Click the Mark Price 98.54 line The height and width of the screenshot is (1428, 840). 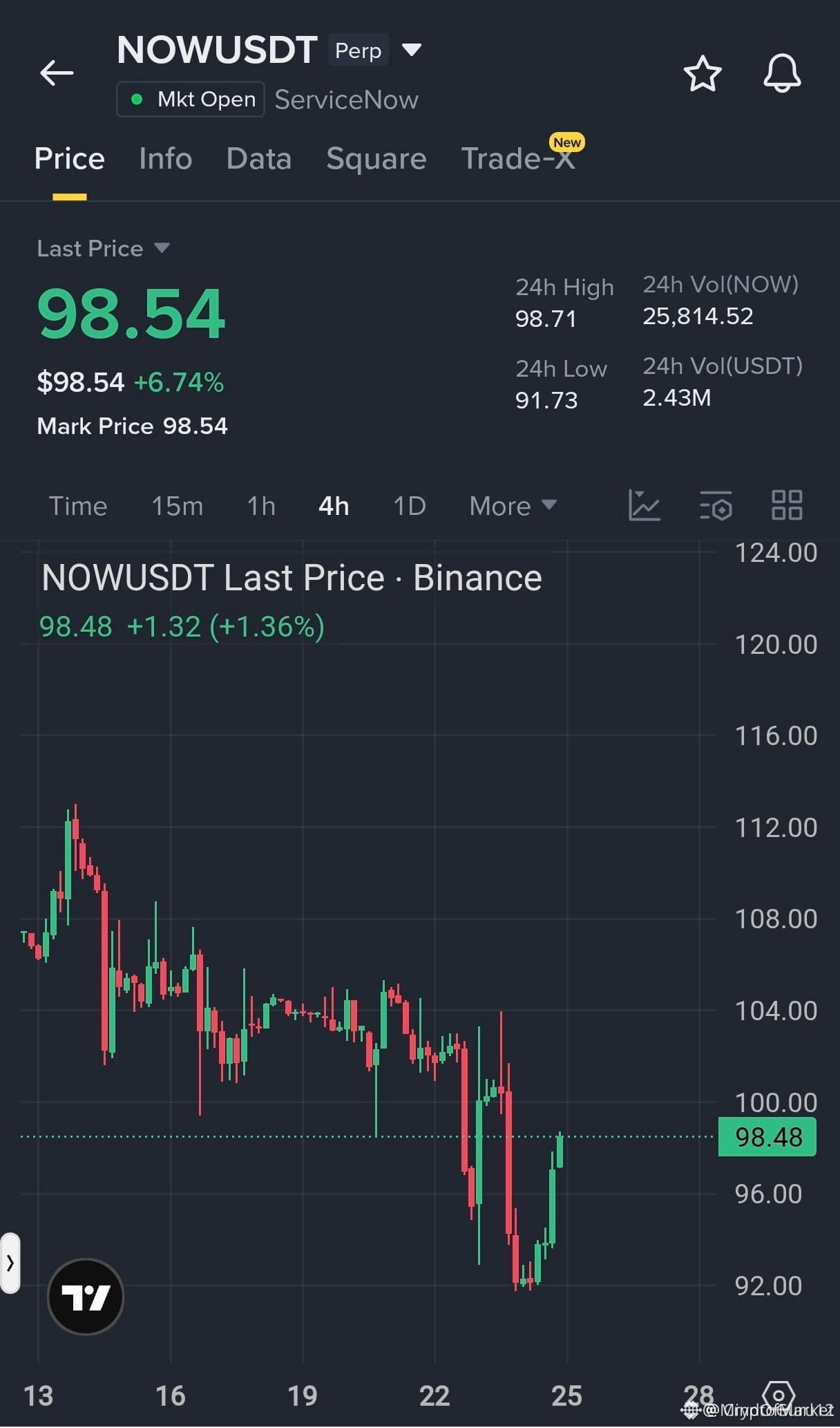pos(132,426)
